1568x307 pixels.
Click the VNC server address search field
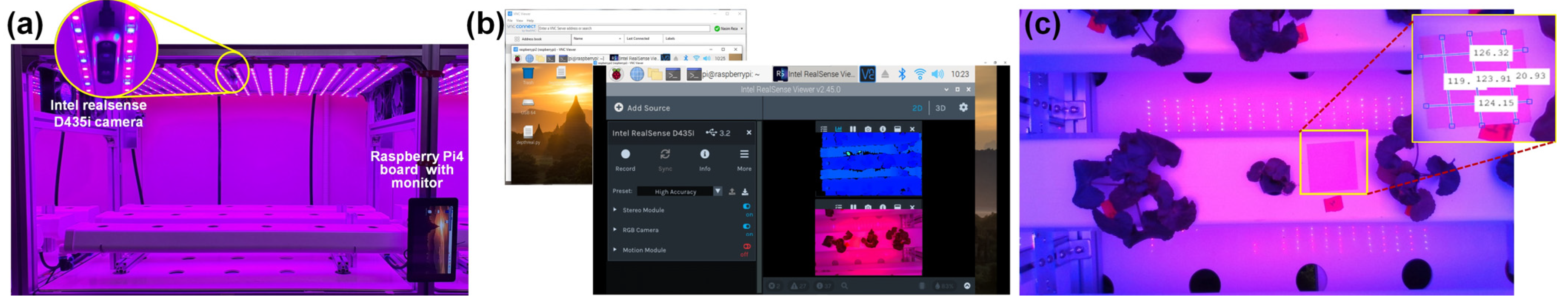(x=623, y=28)
